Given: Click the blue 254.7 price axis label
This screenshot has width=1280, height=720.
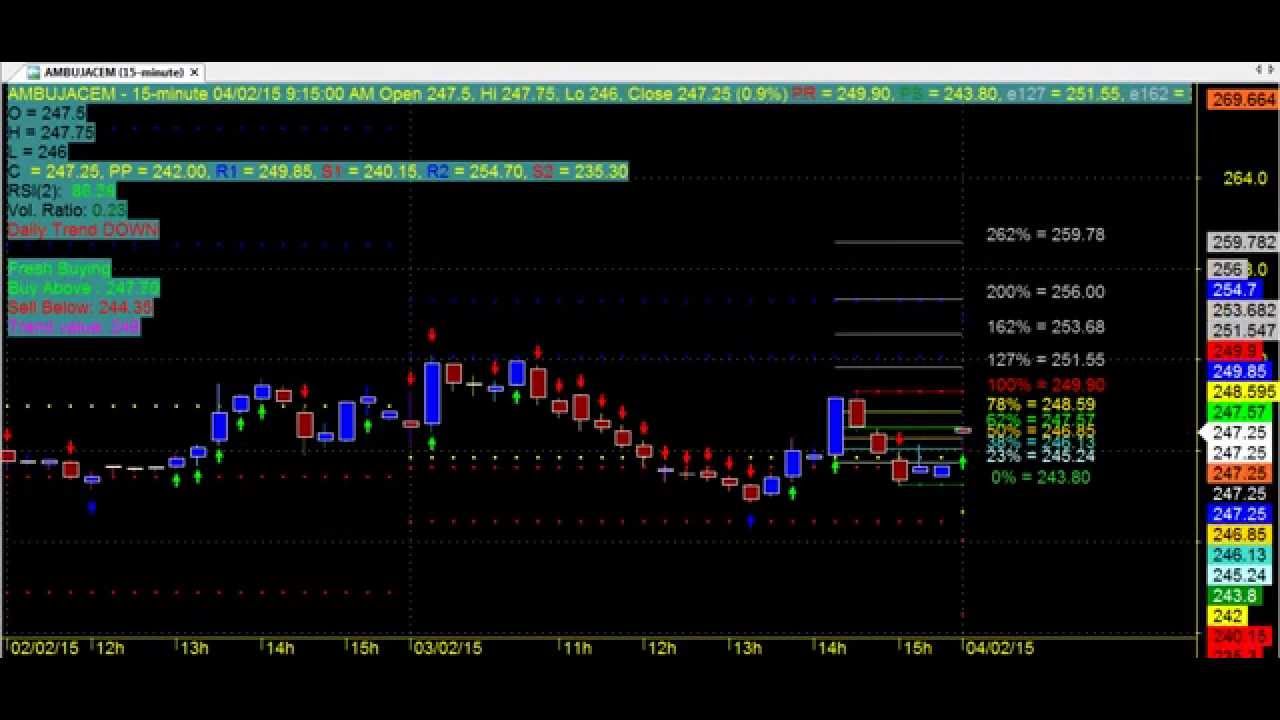Looking at the screenshot, I should point(1234,290).
